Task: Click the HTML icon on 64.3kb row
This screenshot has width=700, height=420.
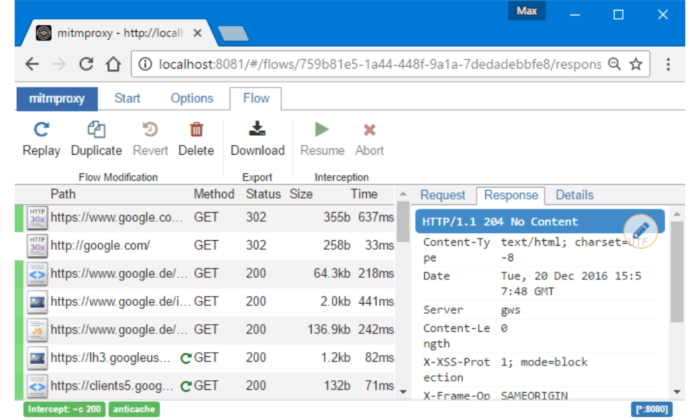Action: [37, 274]
